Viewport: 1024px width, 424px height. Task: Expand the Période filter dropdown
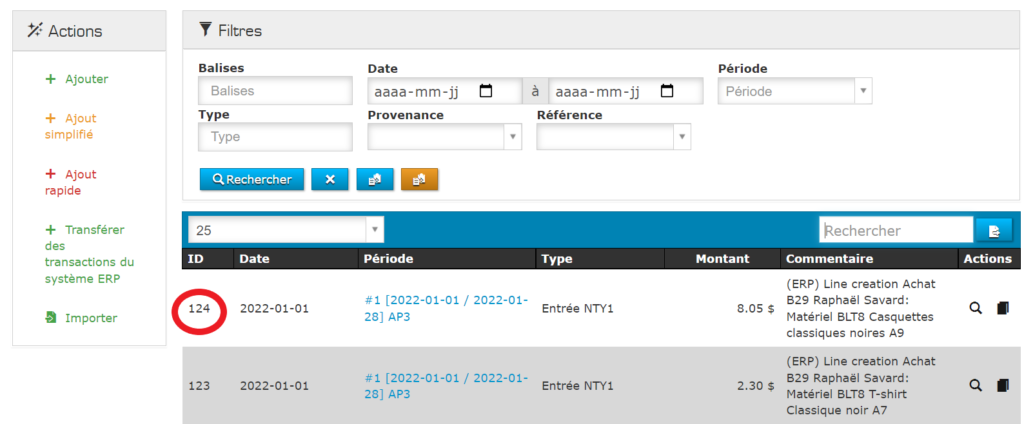[795, 91]
